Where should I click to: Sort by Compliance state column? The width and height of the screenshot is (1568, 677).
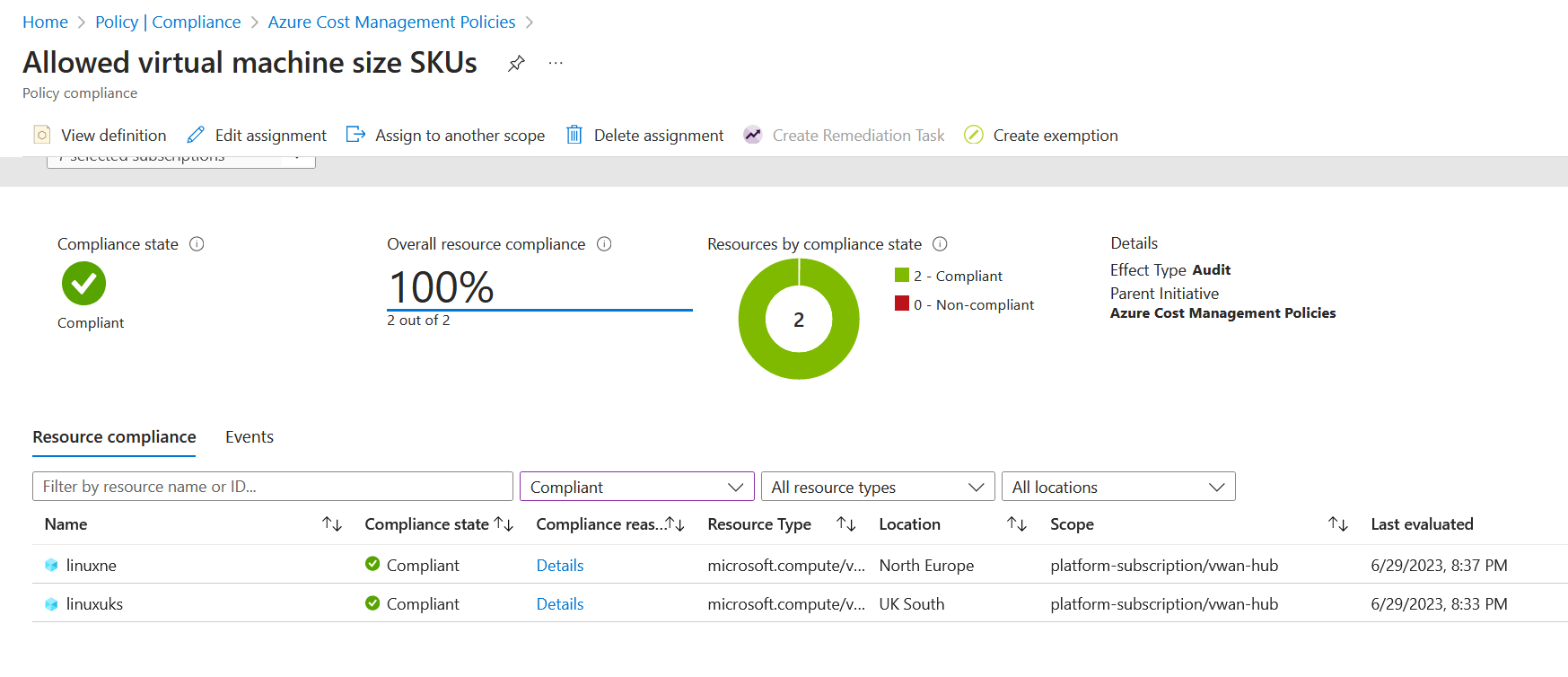[504, 523]
